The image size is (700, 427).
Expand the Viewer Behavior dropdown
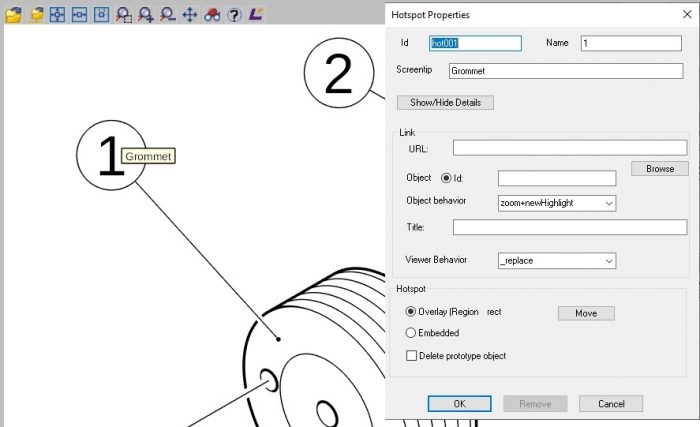[556, 261]
